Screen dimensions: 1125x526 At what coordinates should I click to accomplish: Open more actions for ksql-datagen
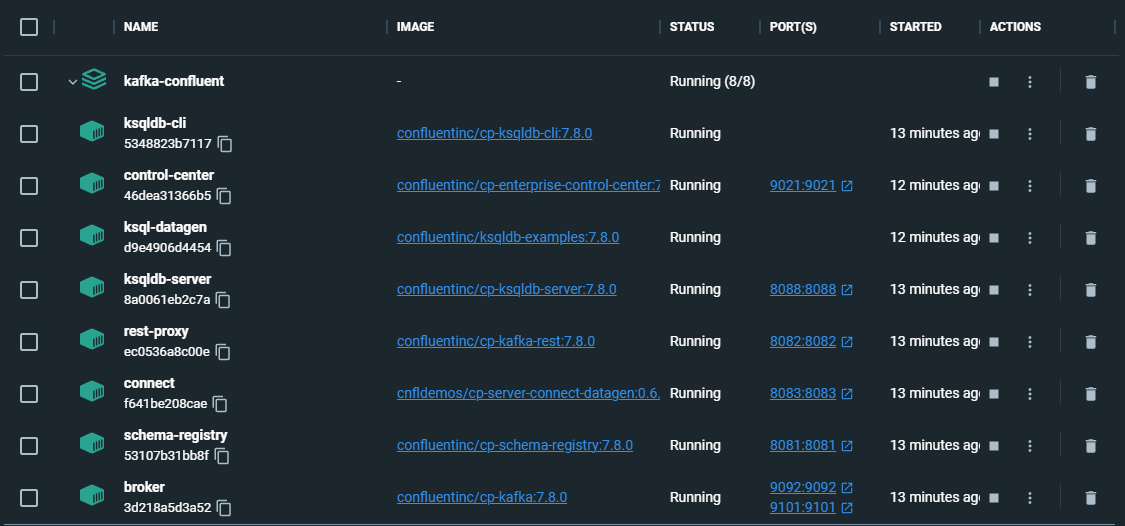(1030, 238)
